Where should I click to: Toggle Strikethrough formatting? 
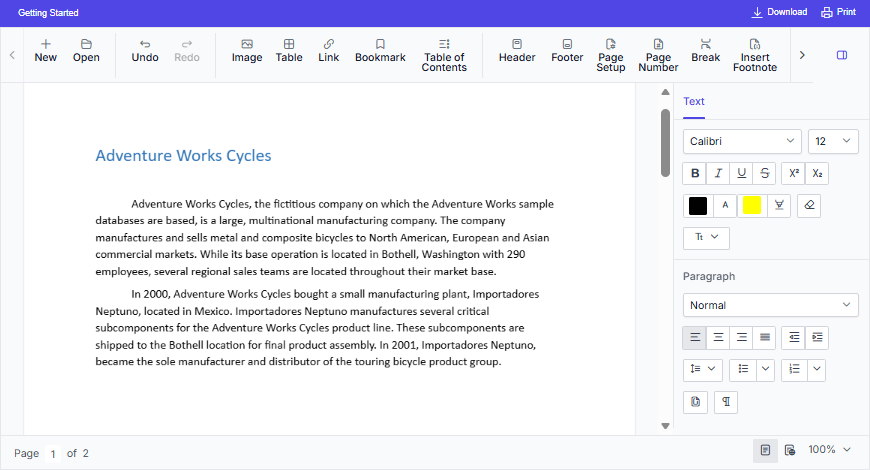(x=765, y=173)
